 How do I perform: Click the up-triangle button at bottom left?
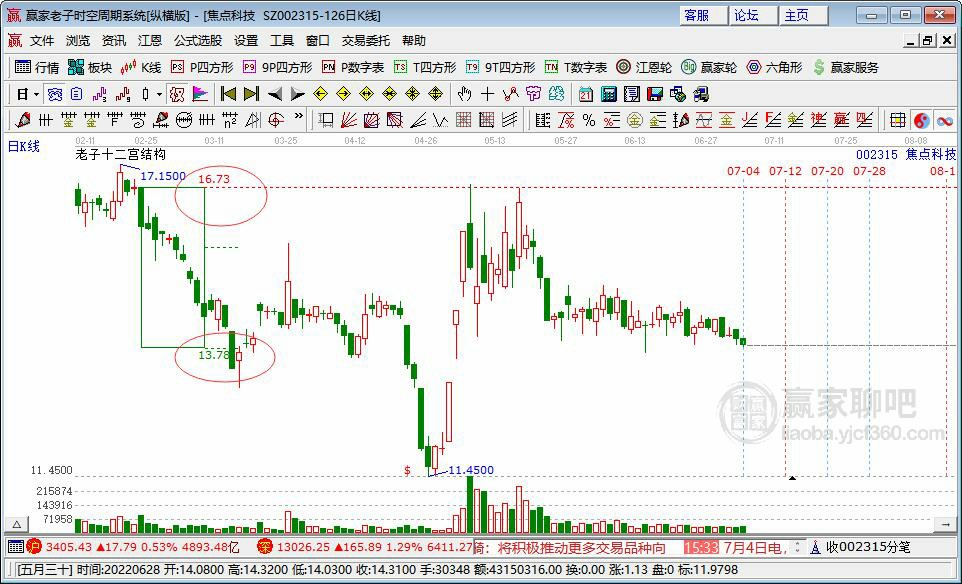17,524
